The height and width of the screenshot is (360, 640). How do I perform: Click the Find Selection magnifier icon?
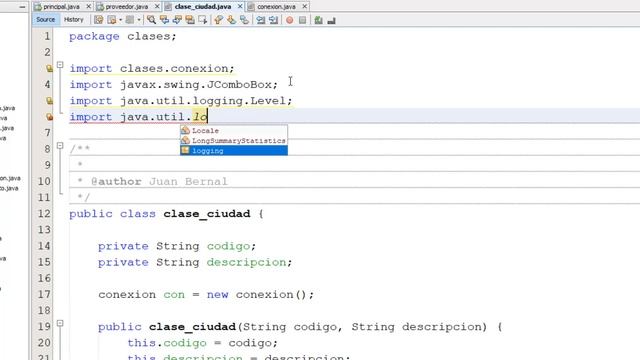(x=151, y=20)
